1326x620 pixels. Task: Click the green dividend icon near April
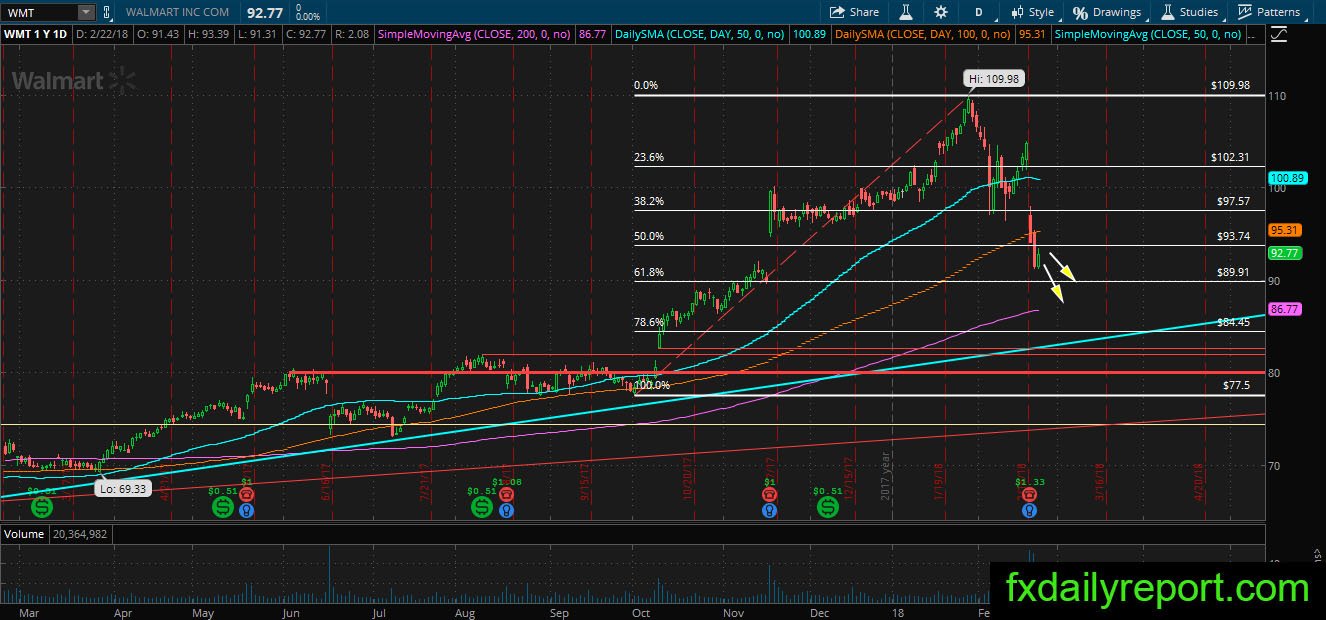point(41,508)
